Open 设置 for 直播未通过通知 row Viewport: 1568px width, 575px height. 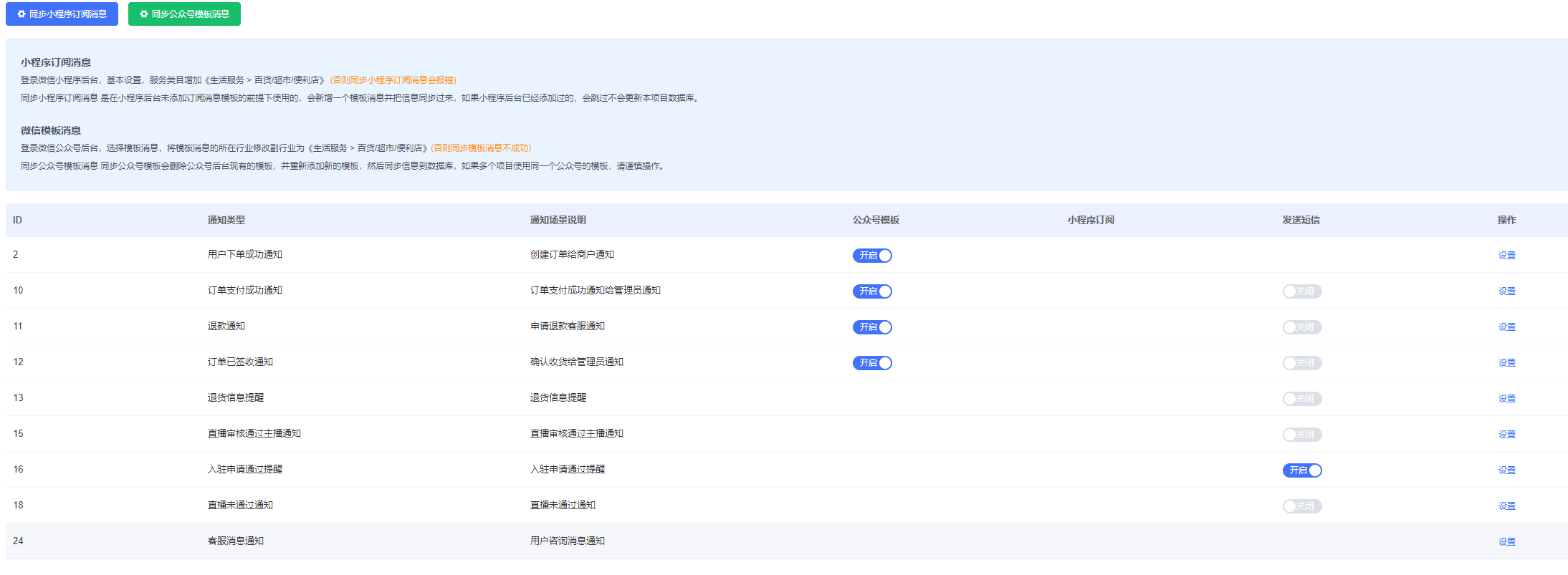pyautogui.click(x=1507, y=506)
